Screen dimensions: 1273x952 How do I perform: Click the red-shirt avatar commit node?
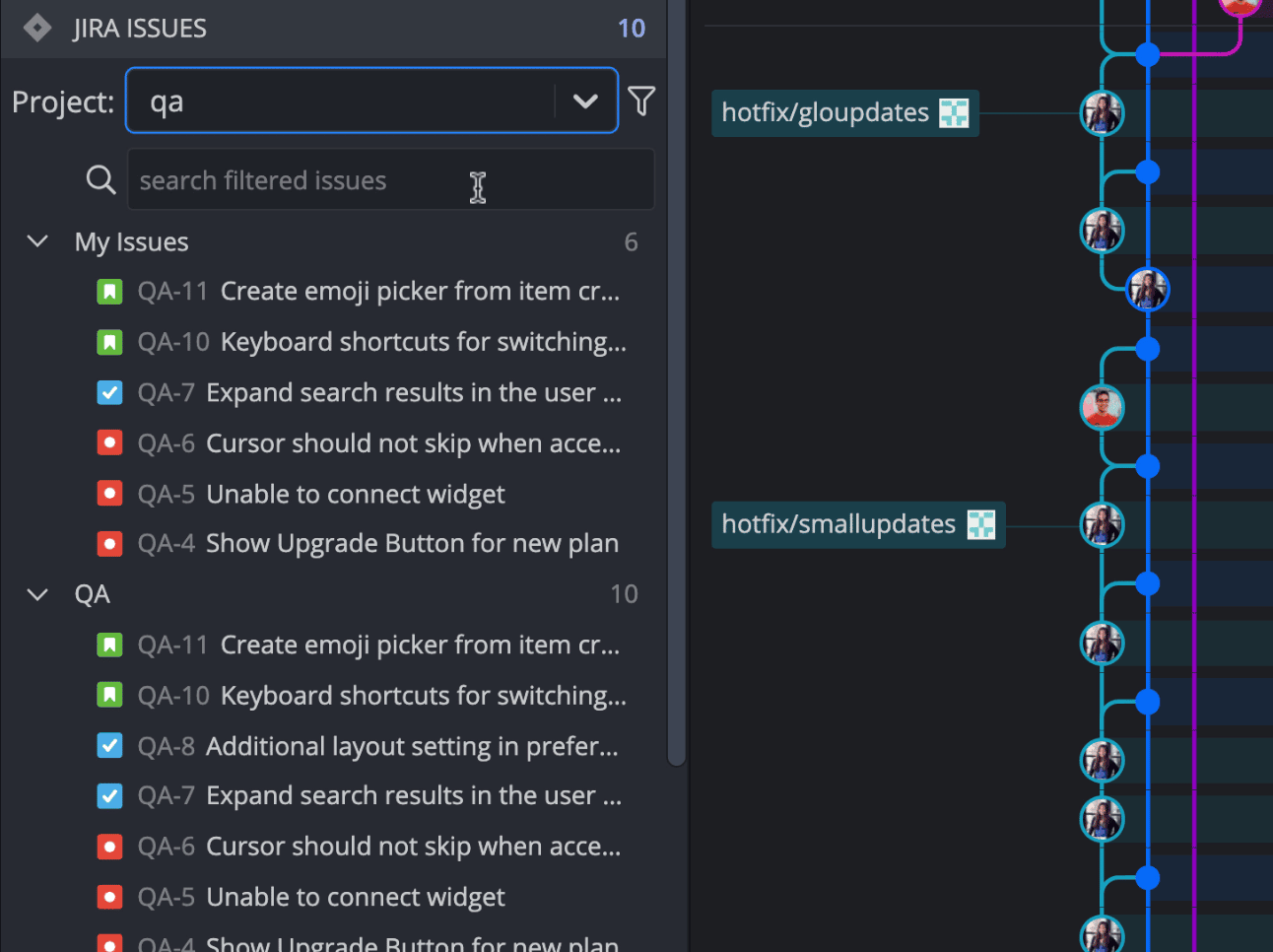[x=1102, y=407]
